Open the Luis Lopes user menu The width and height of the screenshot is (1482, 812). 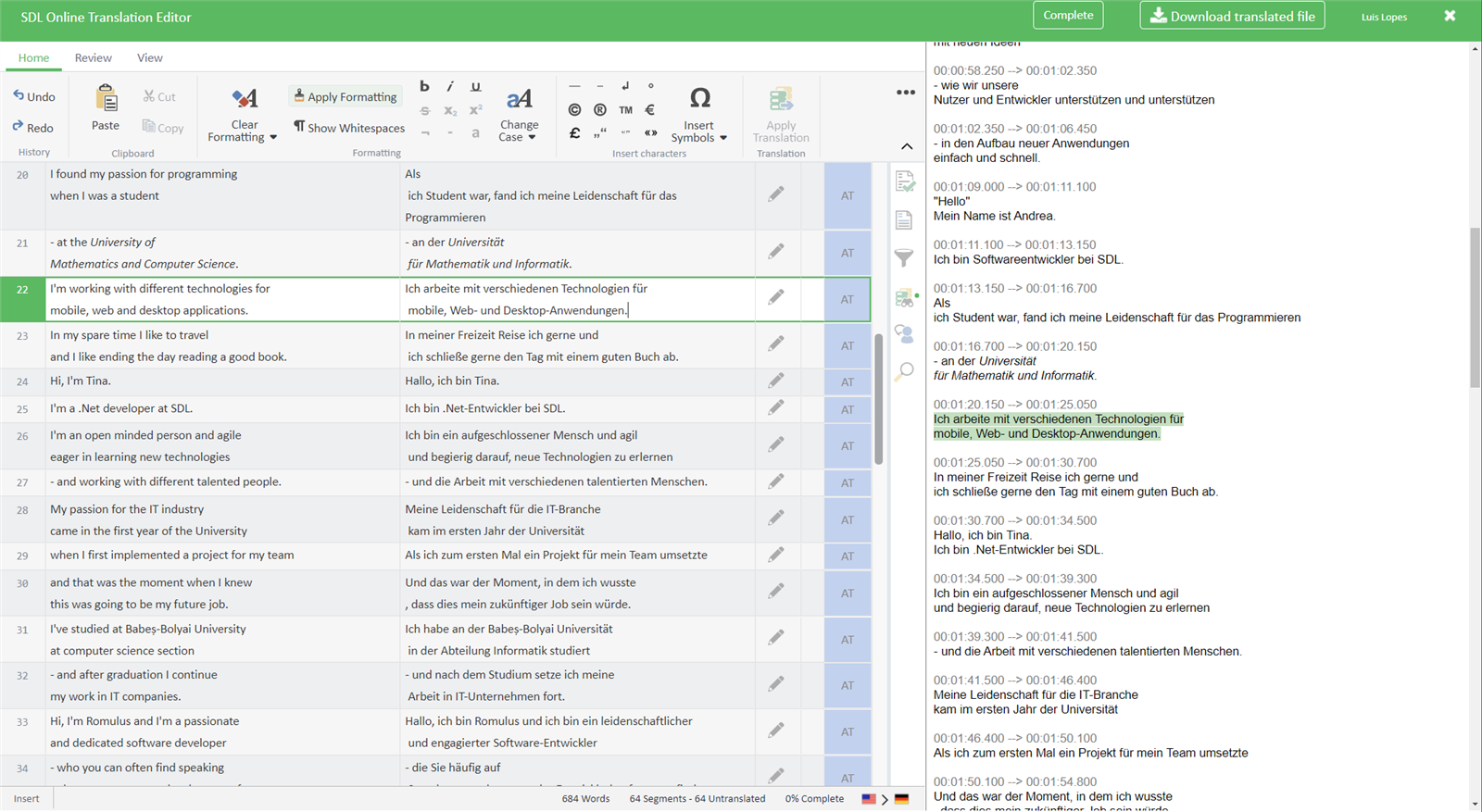click(x=1384, y=17)
